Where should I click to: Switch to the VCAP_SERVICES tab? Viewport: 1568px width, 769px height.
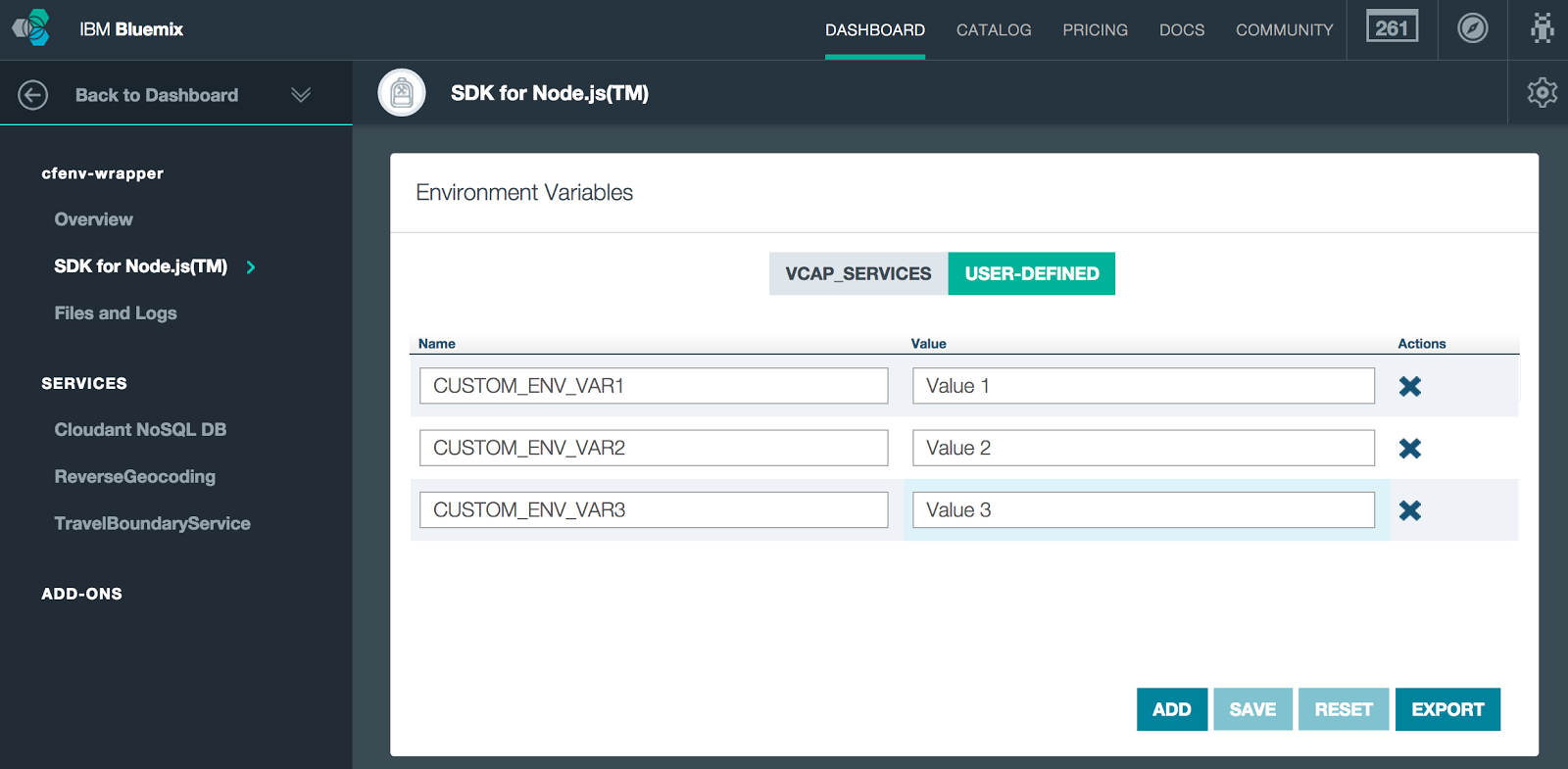coord(858,273)
